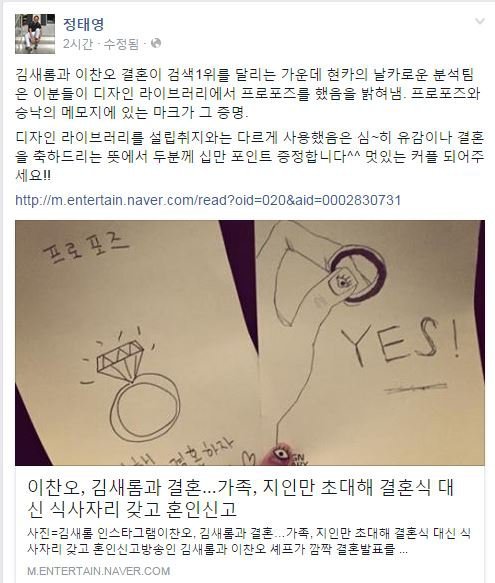495x583 pixels.
Task: Open article headline 이찬오, 김새롬과 결혼
Action: (241, 498)
